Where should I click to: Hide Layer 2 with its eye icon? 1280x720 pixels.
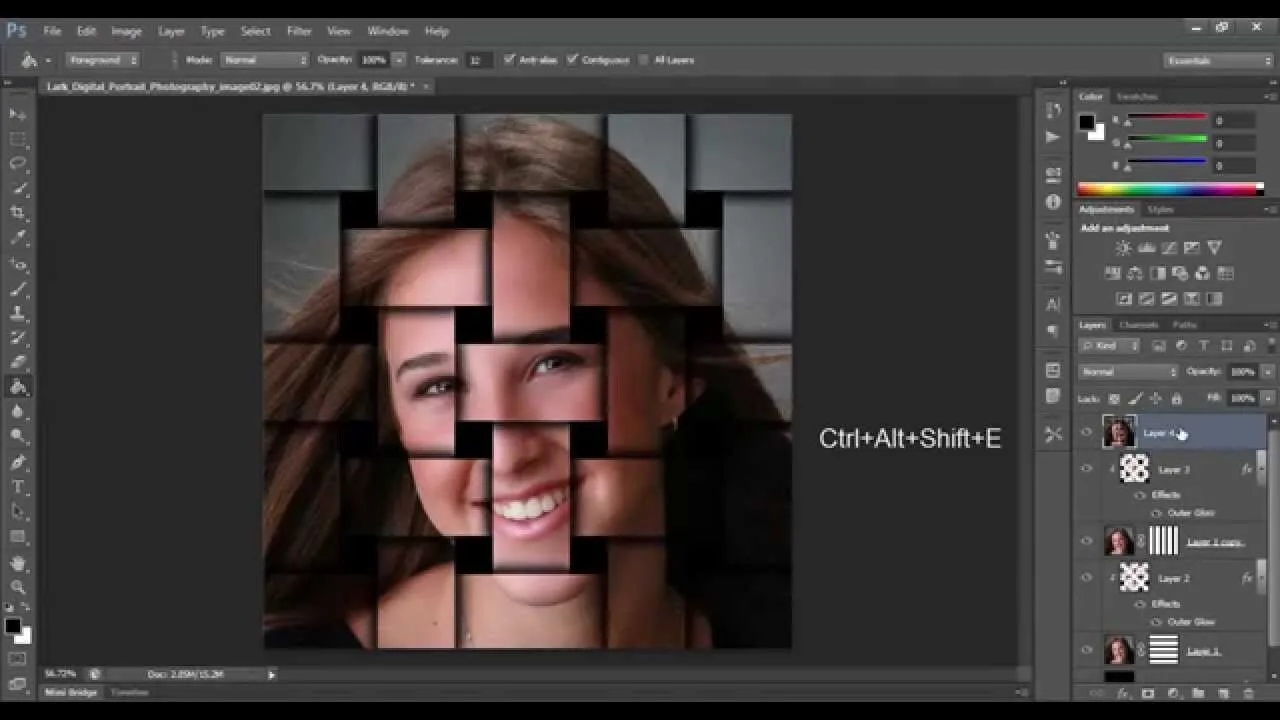pos(1087,578)
